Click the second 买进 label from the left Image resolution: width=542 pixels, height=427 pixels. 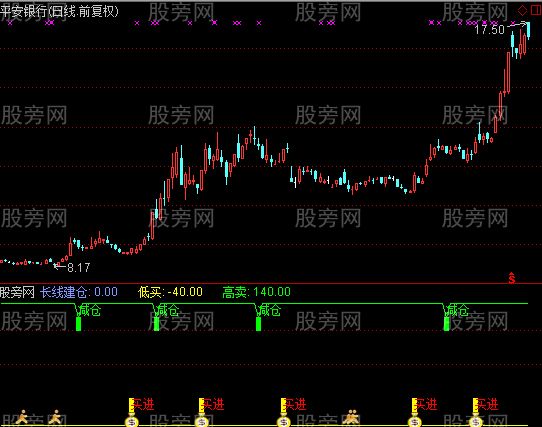coord(214,404)
